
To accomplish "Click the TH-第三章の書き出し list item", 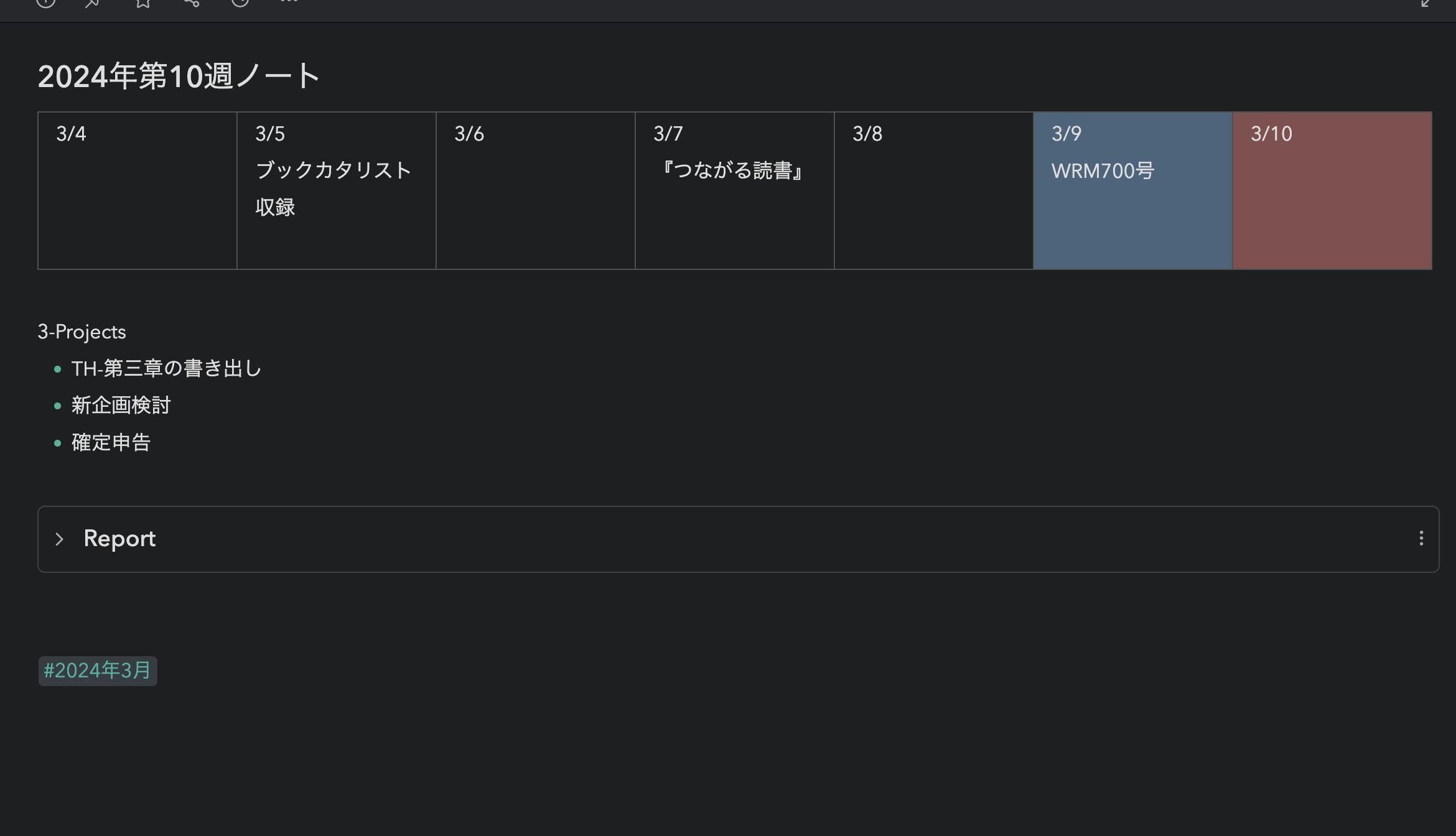I will click(x=165, y=368).
